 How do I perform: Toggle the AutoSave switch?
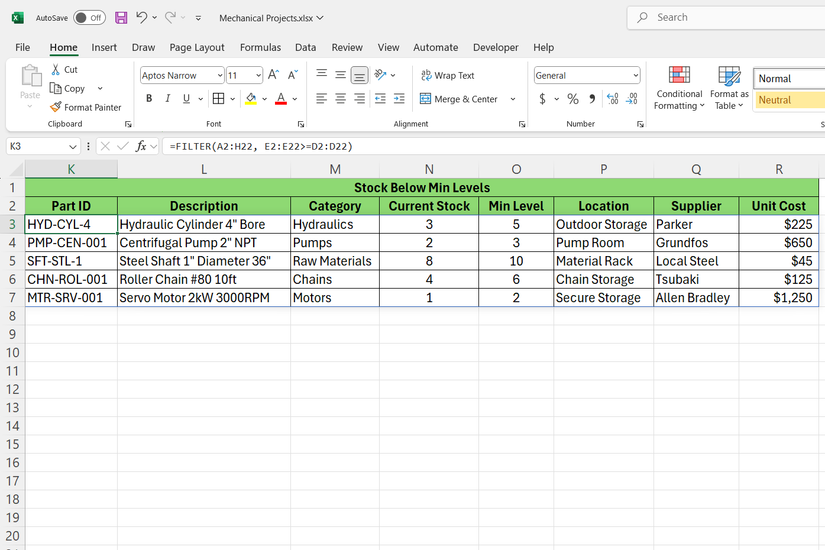coord(89,18)
